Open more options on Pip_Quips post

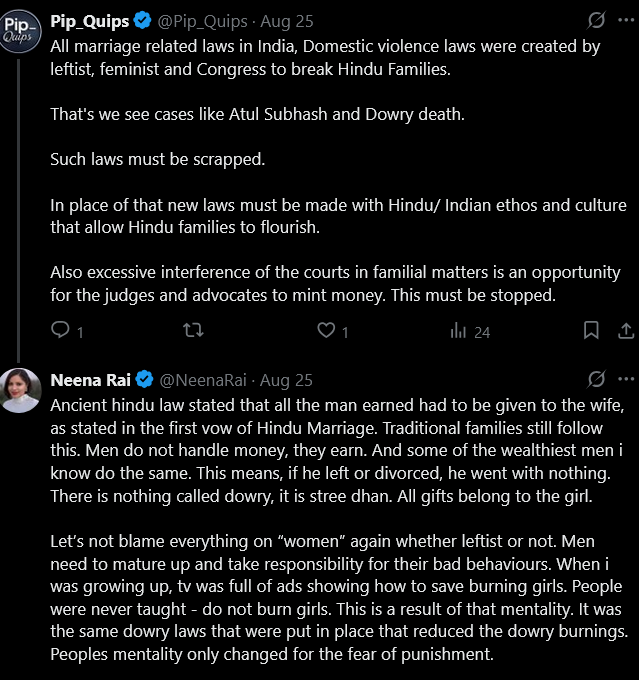626,19
